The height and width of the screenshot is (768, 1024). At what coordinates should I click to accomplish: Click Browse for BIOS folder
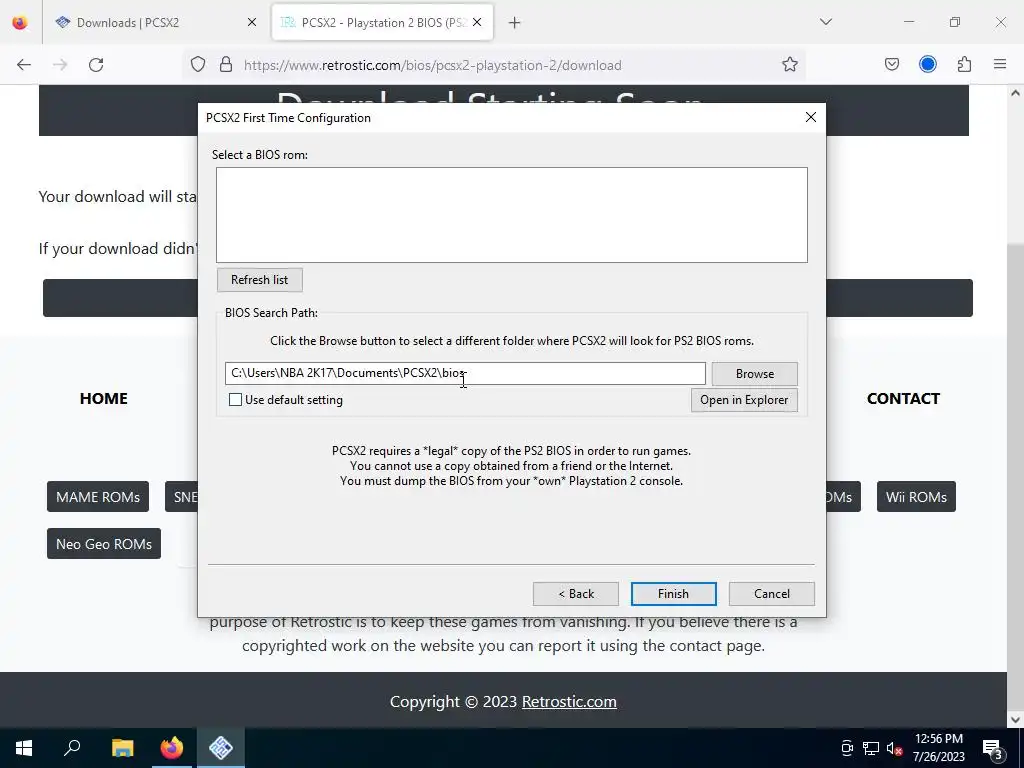tap(754, 374)
